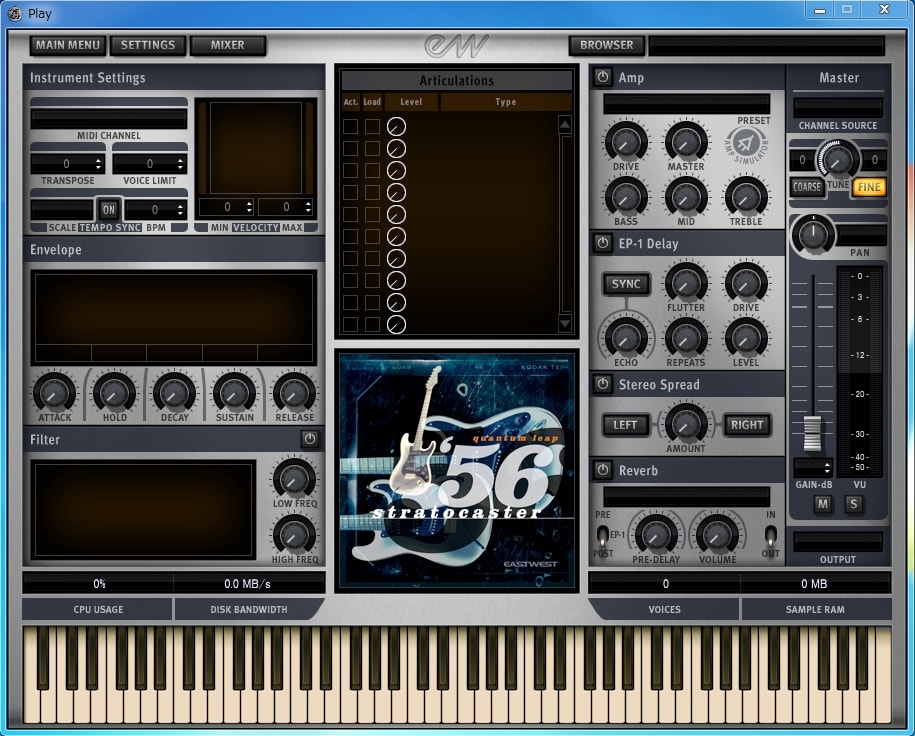Toggle the Amp power icon
915x736 pixels.
(603, 77)
